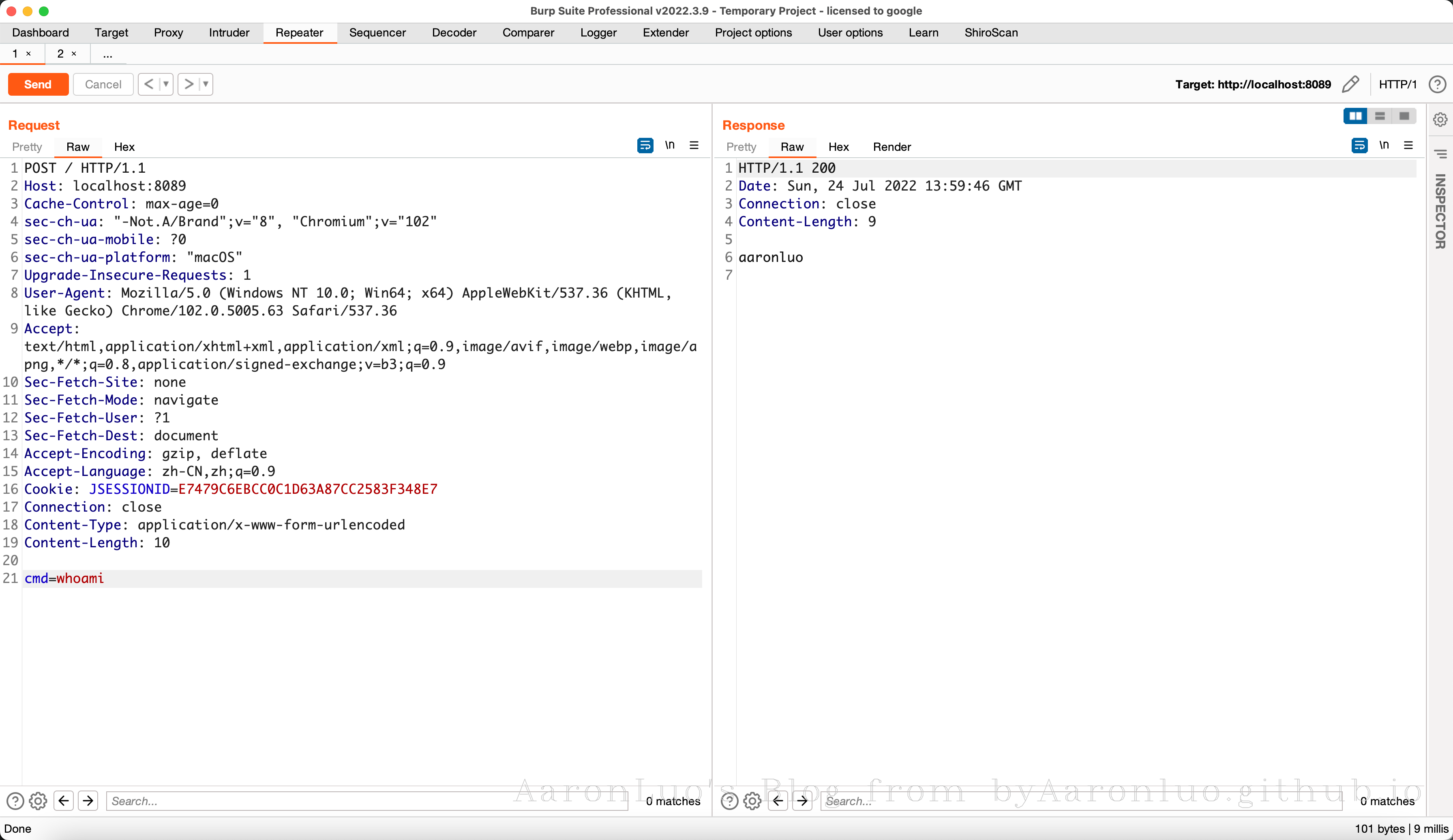Click the aaronluo response body text

coord(770,258)
